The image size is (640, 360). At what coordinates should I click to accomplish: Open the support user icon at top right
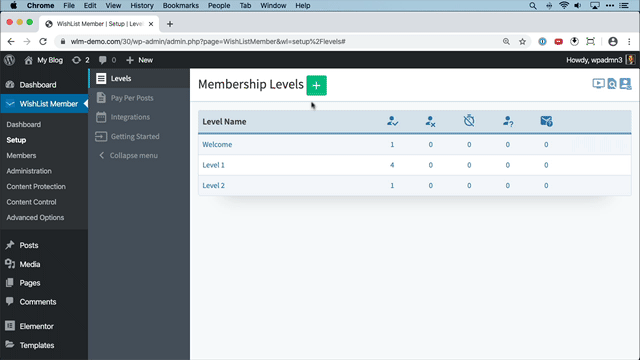pyautogui.click(x=625, y=84)
